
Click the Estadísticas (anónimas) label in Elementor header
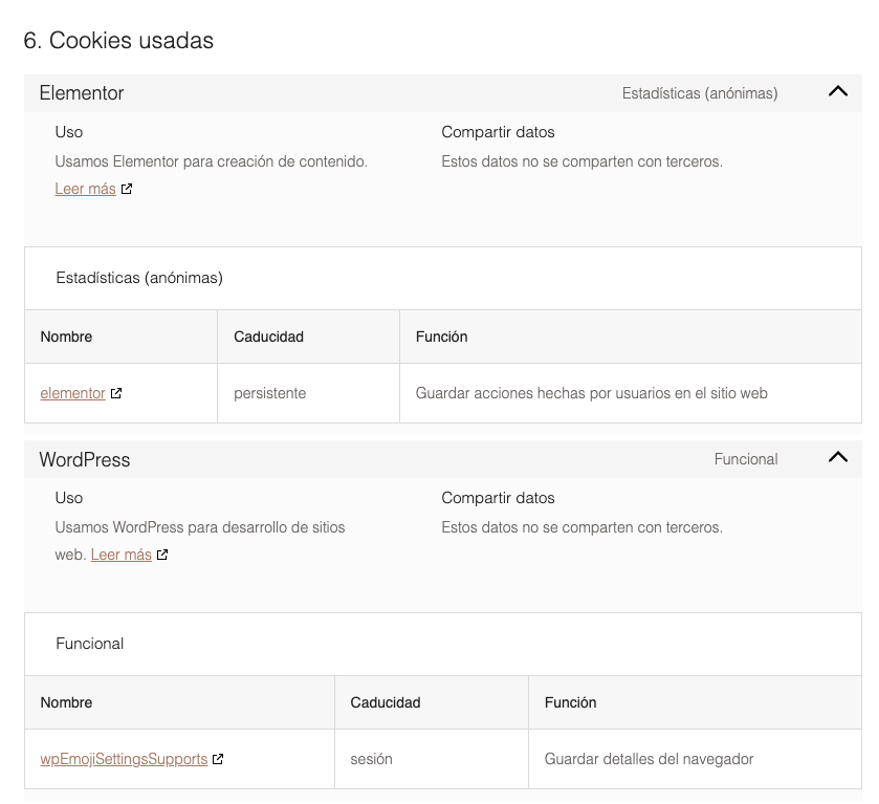point(700,93)
